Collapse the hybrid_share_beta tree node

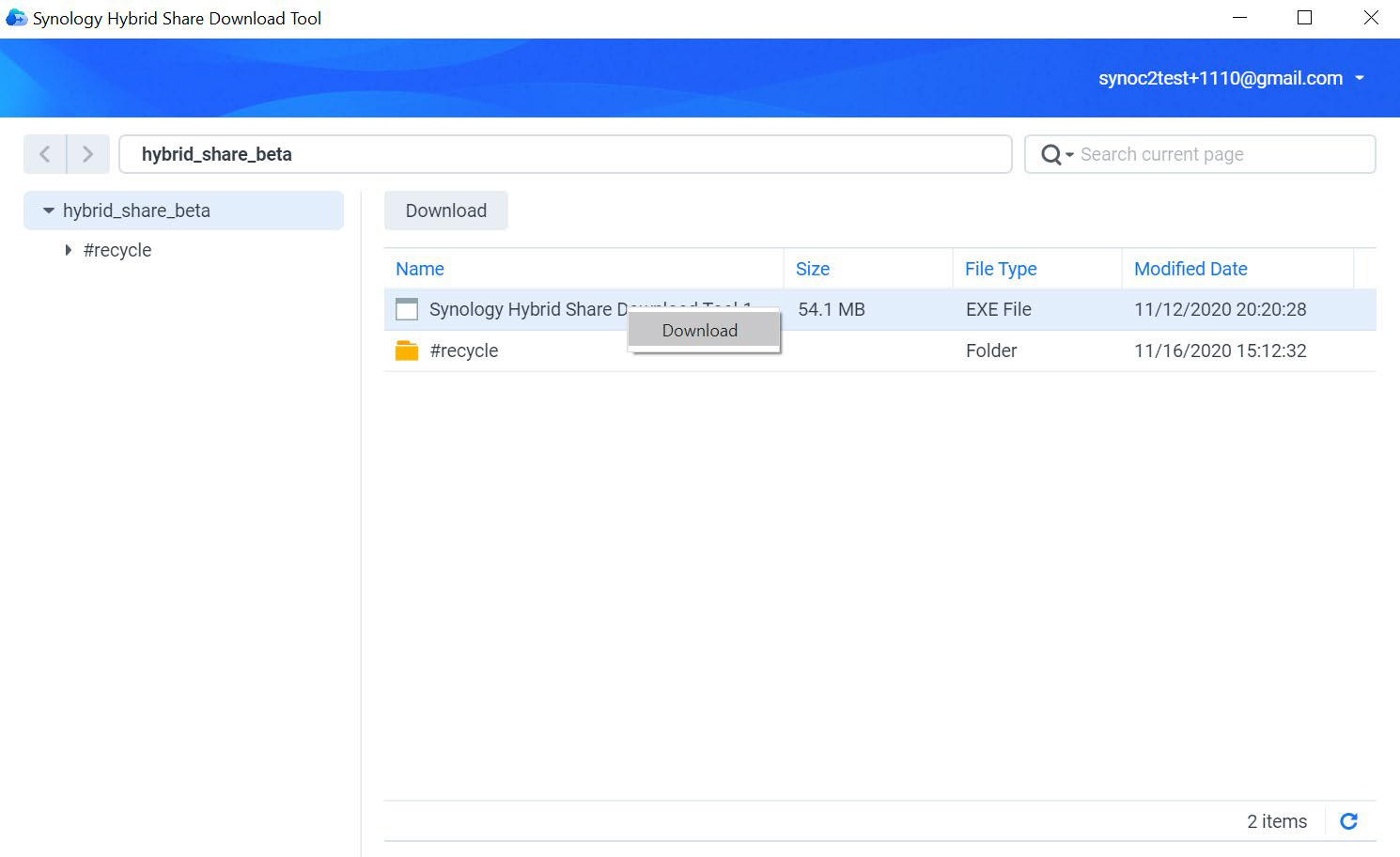click(x=49, y=210)
